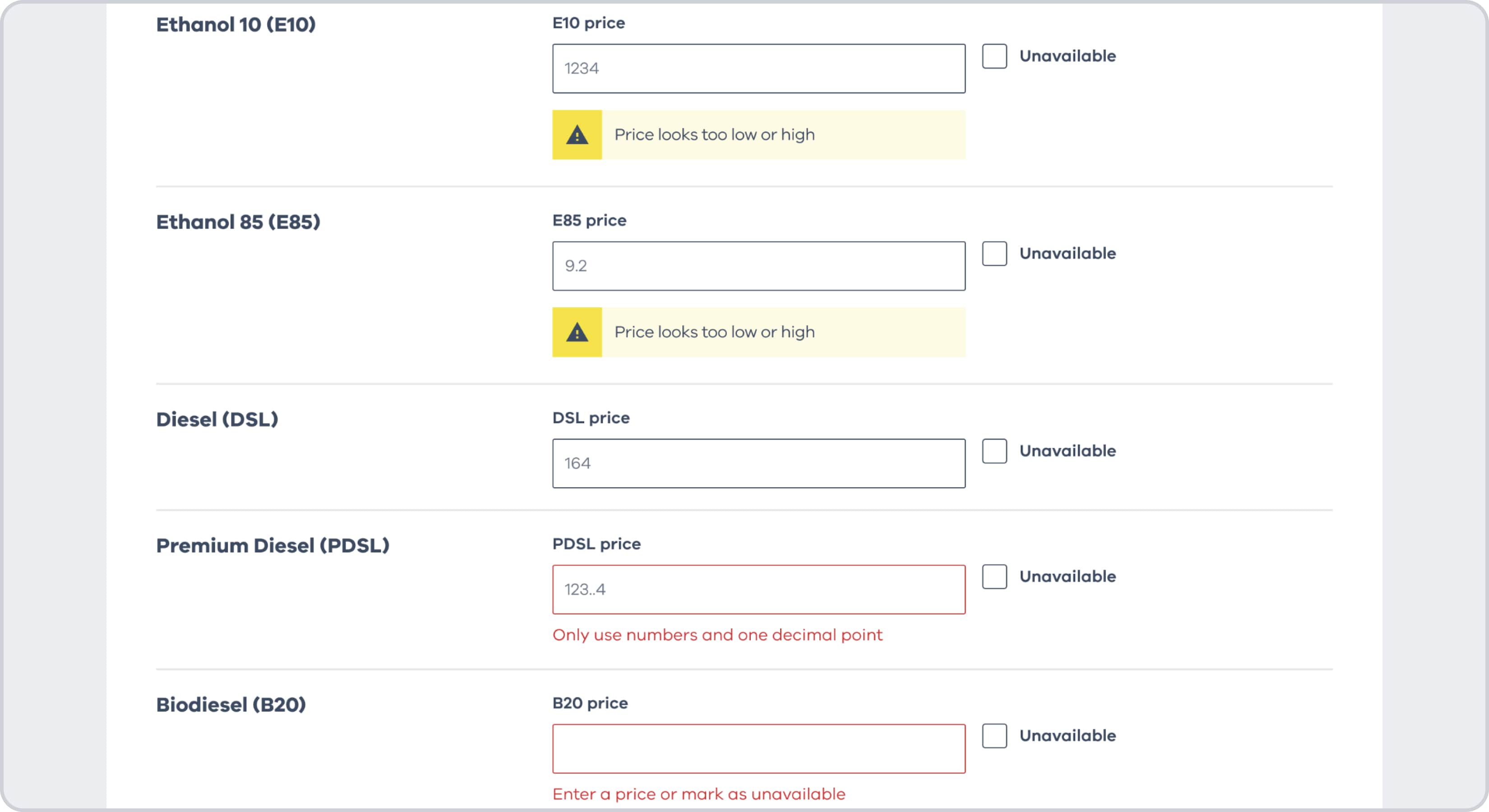Click the Ethanol 10 (E10) heading
The image size is (1489, 812).
click(236, 25)
